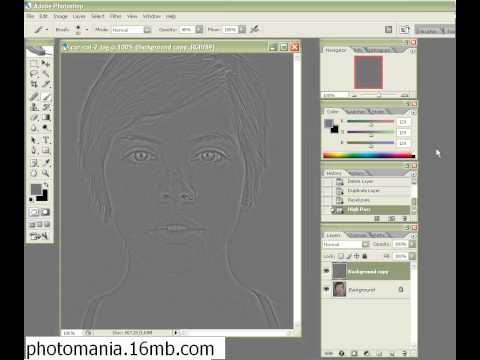The height and width of the screenshot is (360, 480).
Task: Open the Layers panel options menu
Action: point(413,236)
